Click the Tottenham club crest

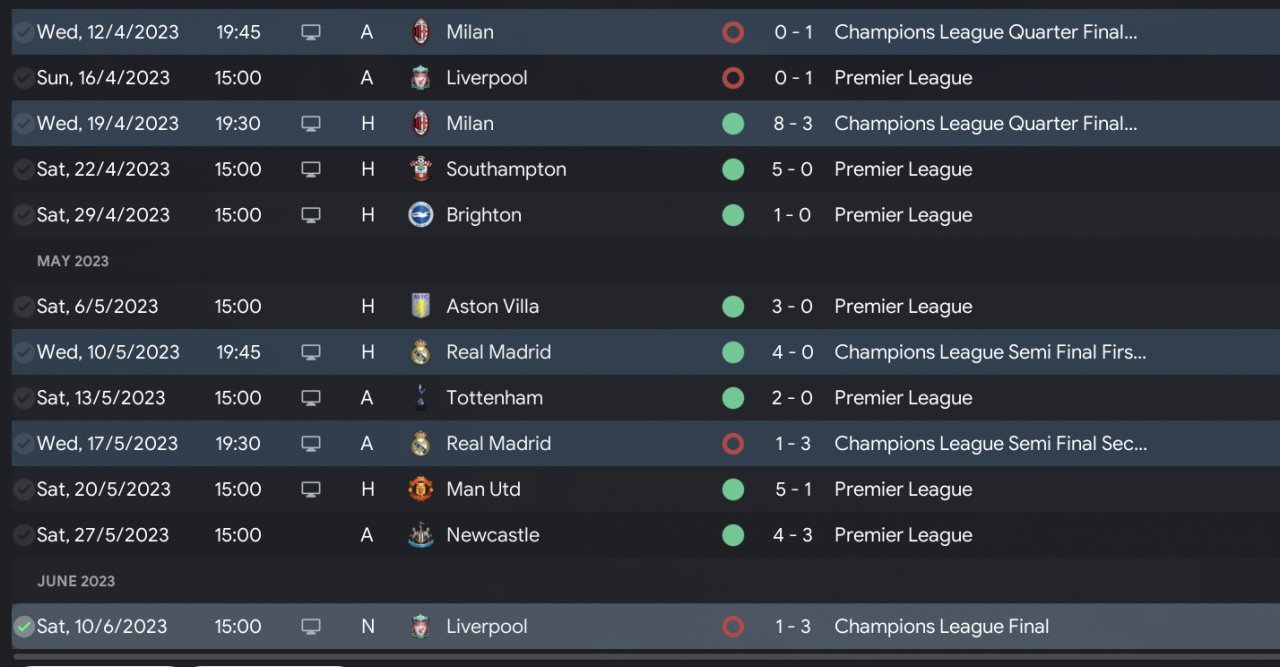pyautogui.click(x=421, y=398)
